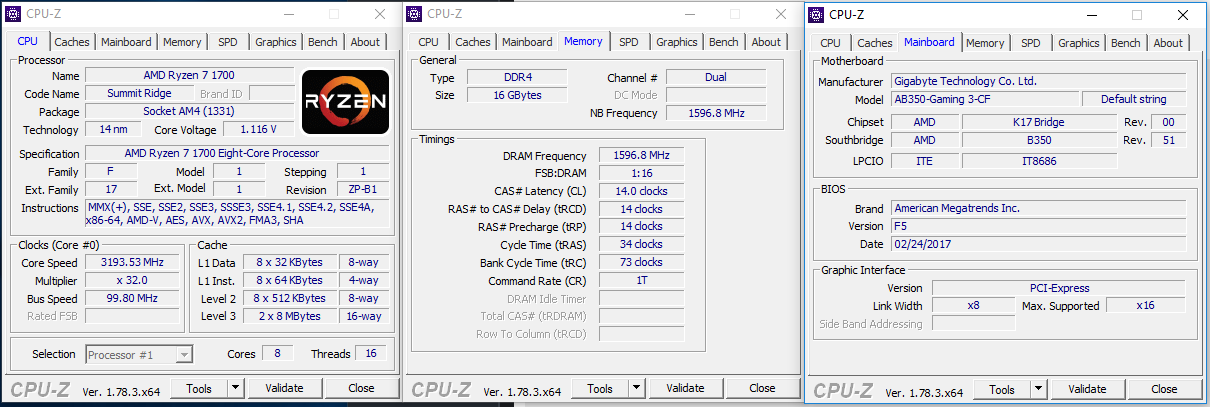
Task: Click the IT8686 LPCIO field
Action: coord(1039,161)
